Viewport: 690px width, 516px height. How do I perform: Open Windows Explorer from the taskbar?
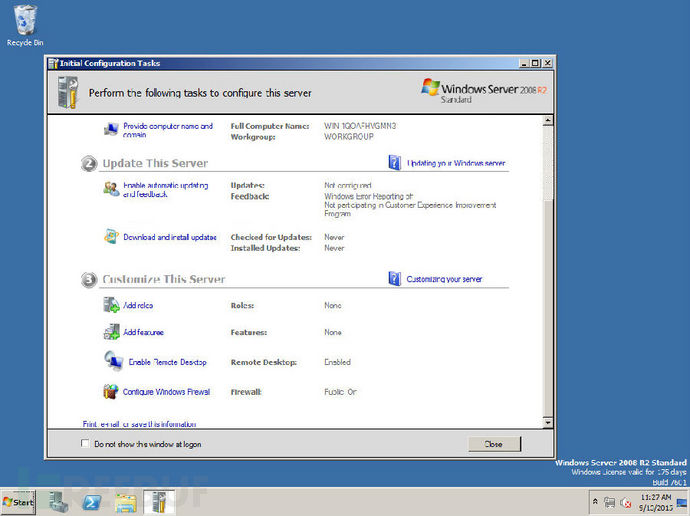[x=126, y=503]
